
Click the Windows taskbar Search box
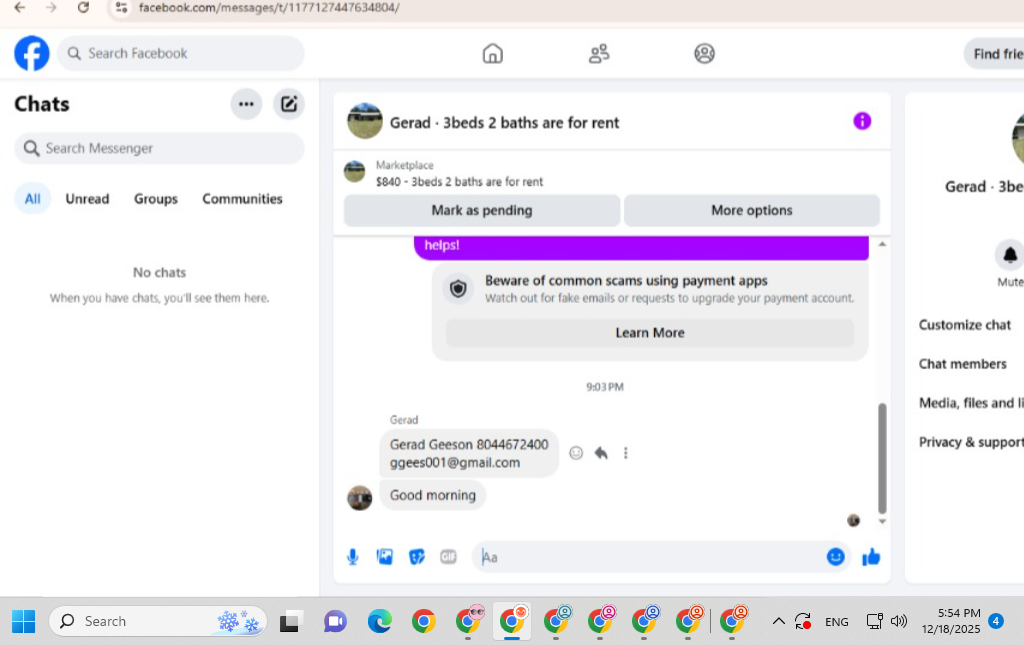tap(158, 621)
